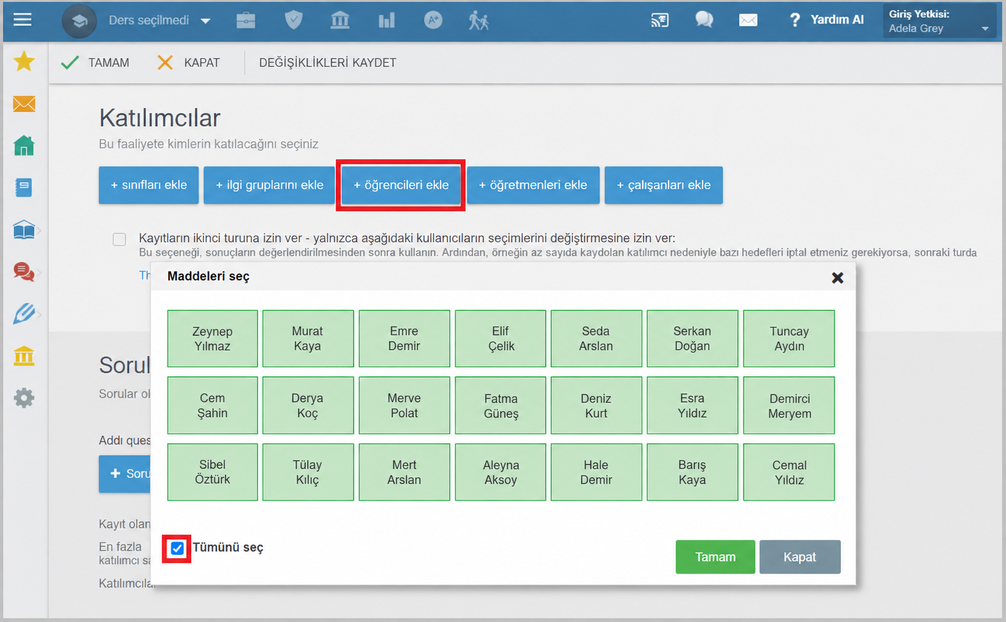Image resolution: width=1006 pixels, height=622 pixels.
Task: Open the Adela Grey account dropdown
Action: point(939,21)
